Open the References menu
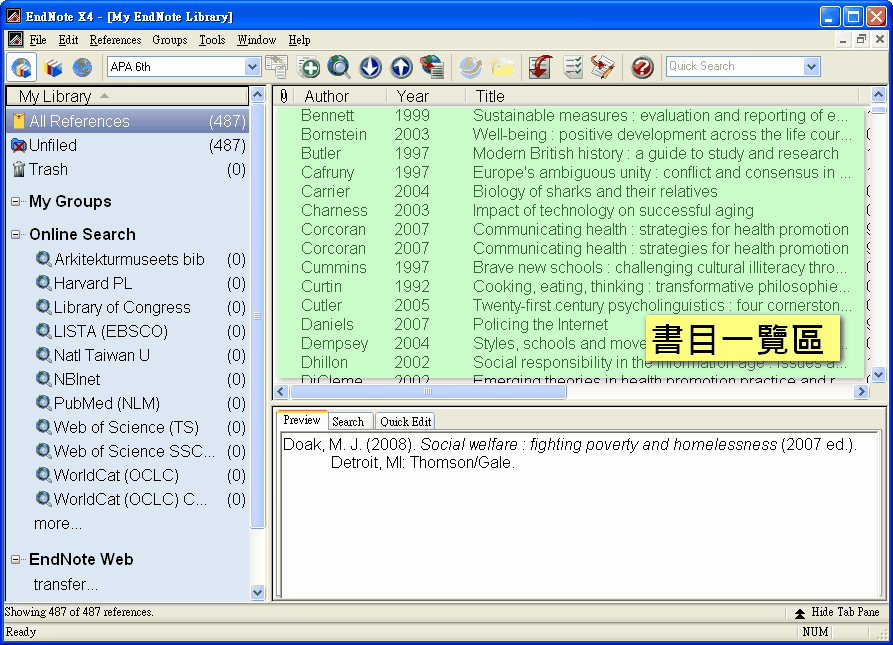The image size is (893, 645). tap(115, 40)
